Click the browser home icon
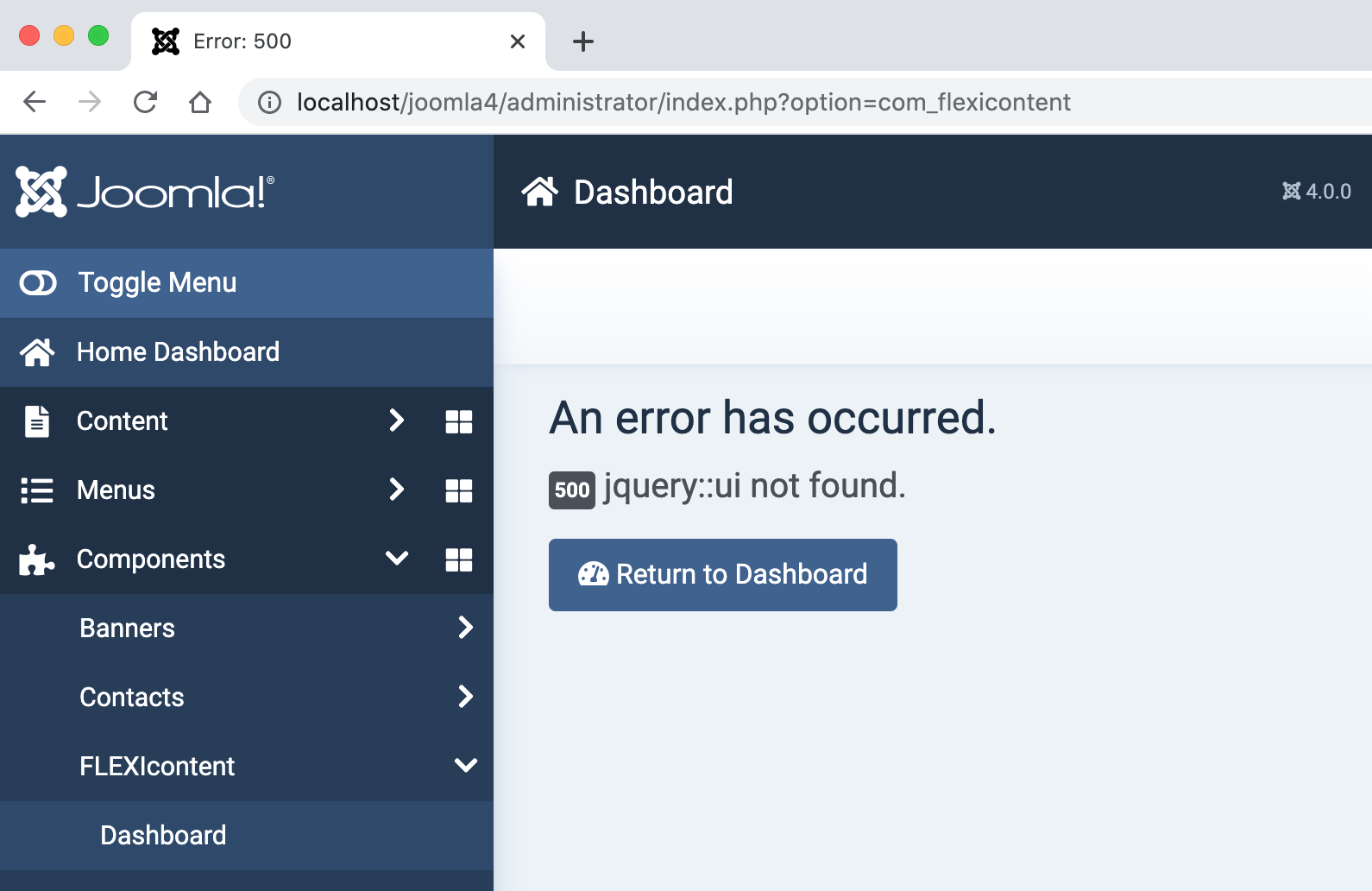Viewport: 1372px width, 891px height. pos(200,102)
